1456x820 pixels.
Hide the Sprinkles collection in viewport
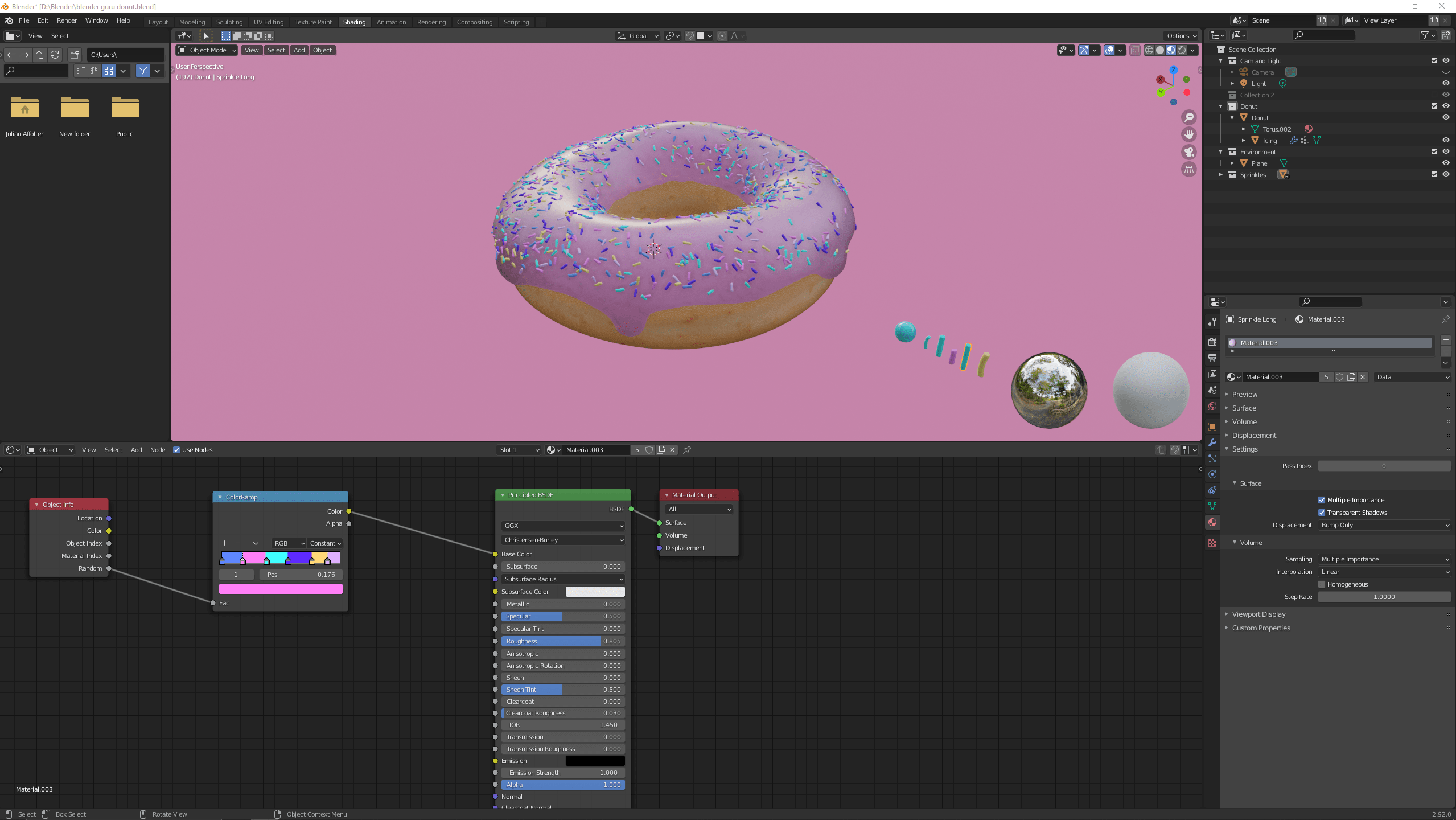click(x=1446, y=175)
